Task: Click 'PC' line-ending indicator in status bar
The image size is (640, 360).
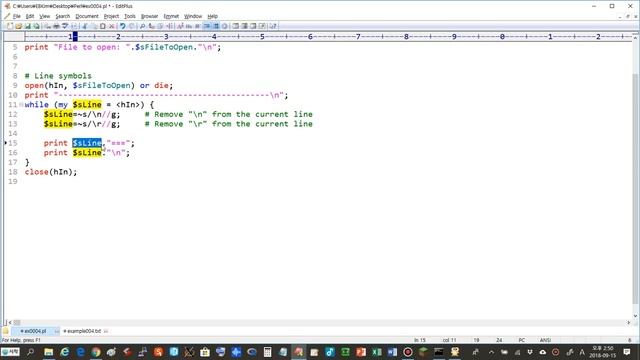Action: 522,340
